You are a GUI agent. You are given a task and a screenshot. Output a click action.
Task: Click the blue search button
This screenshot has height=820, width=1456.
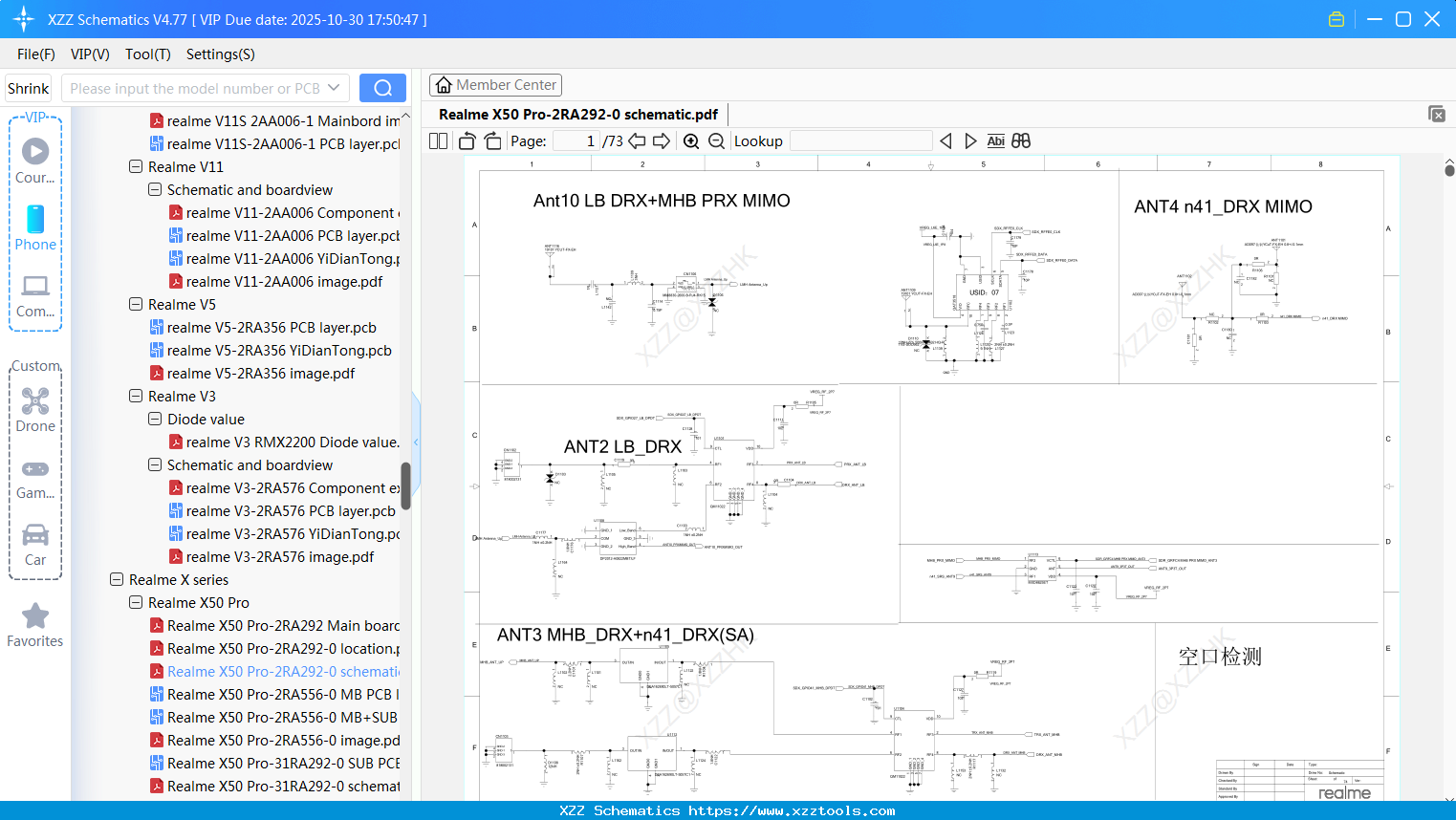pyautogui.click(x=382, y=88)
